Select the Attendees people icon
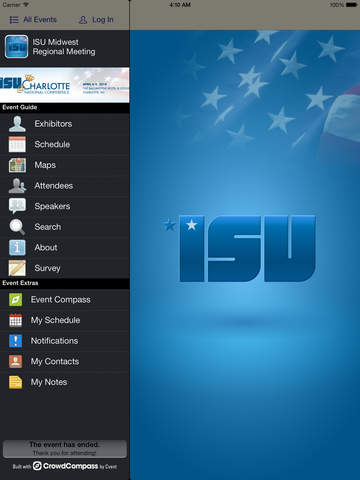360x480 pixels. 17,186
